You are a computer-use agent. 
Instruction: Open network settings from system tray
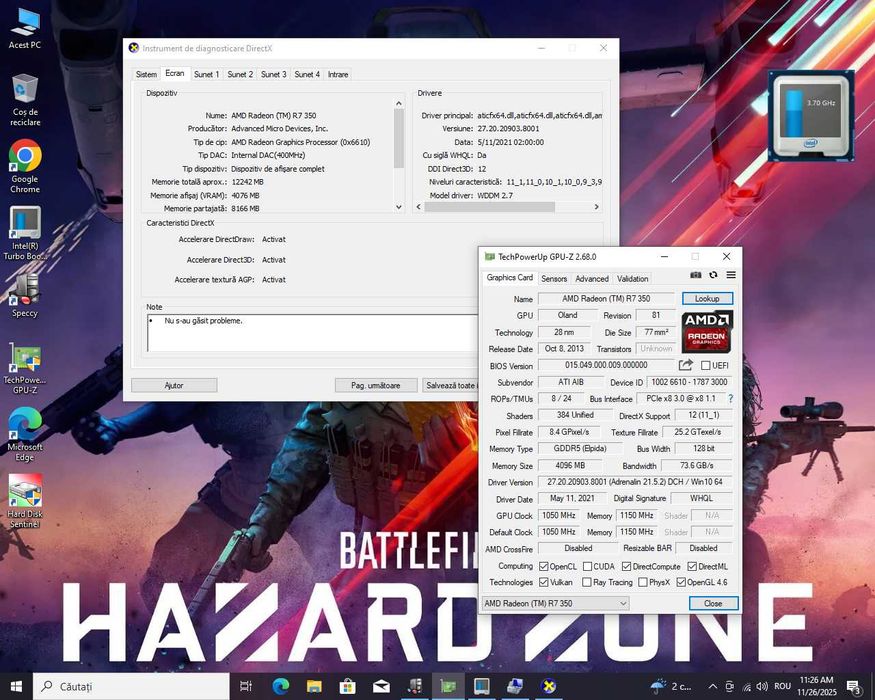pos(746,686)
